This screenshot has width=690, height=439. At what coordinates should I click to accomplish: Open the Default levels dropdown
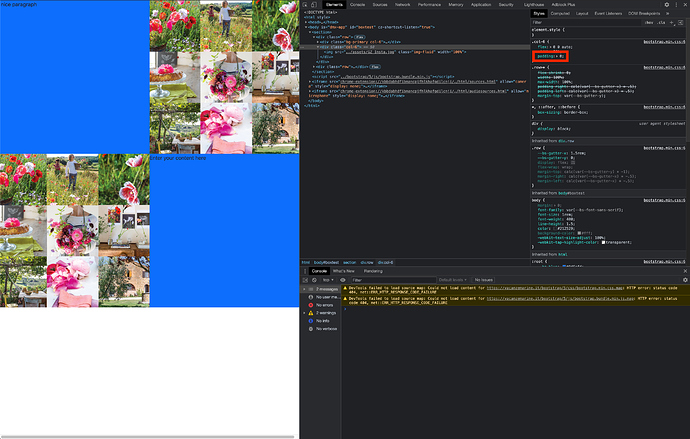click(x=452, y=280)
